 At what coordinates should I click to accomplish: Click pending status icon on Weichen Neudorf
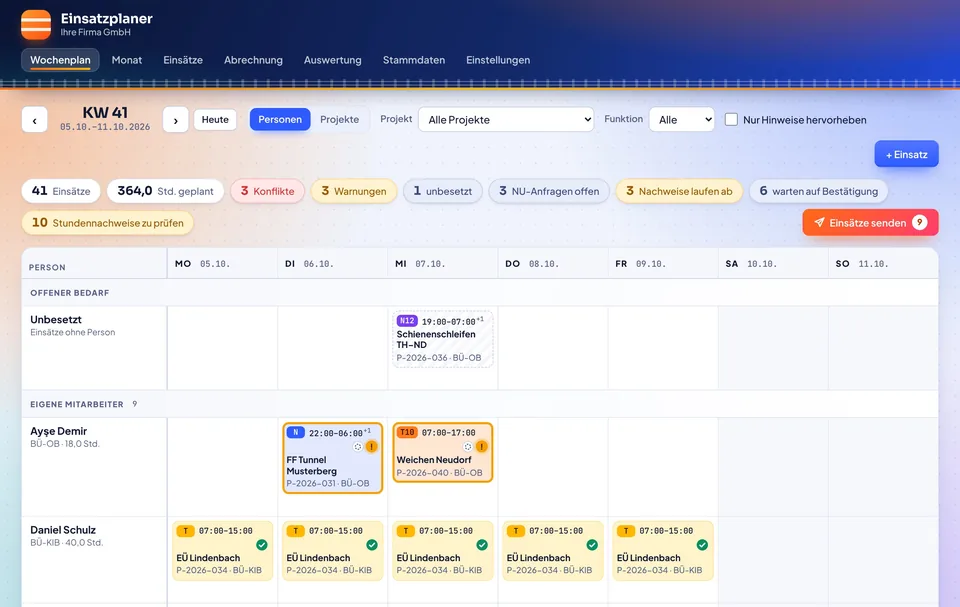pos(468,447)
